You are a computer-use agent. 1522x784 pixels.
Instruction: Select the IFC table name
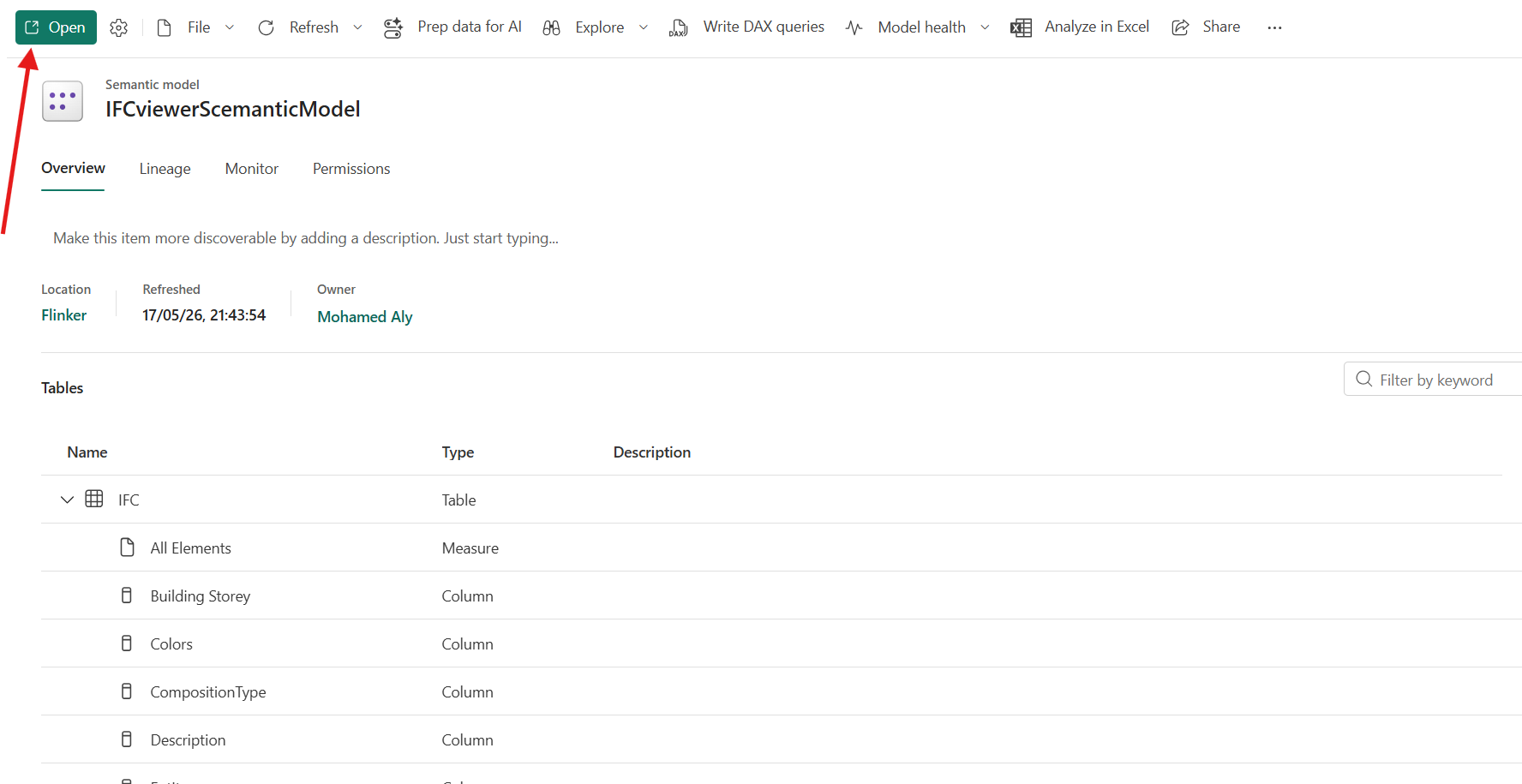[129, 500]
